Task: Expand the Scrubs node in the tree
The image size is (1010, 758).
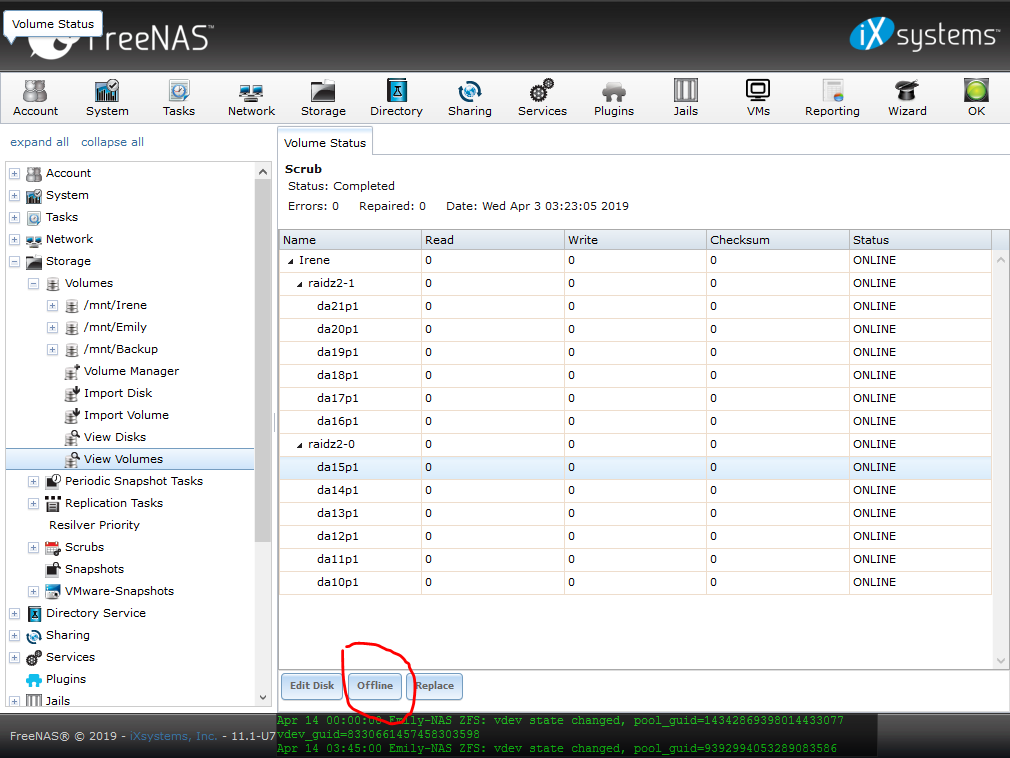Action: click(x=33, y=547)
